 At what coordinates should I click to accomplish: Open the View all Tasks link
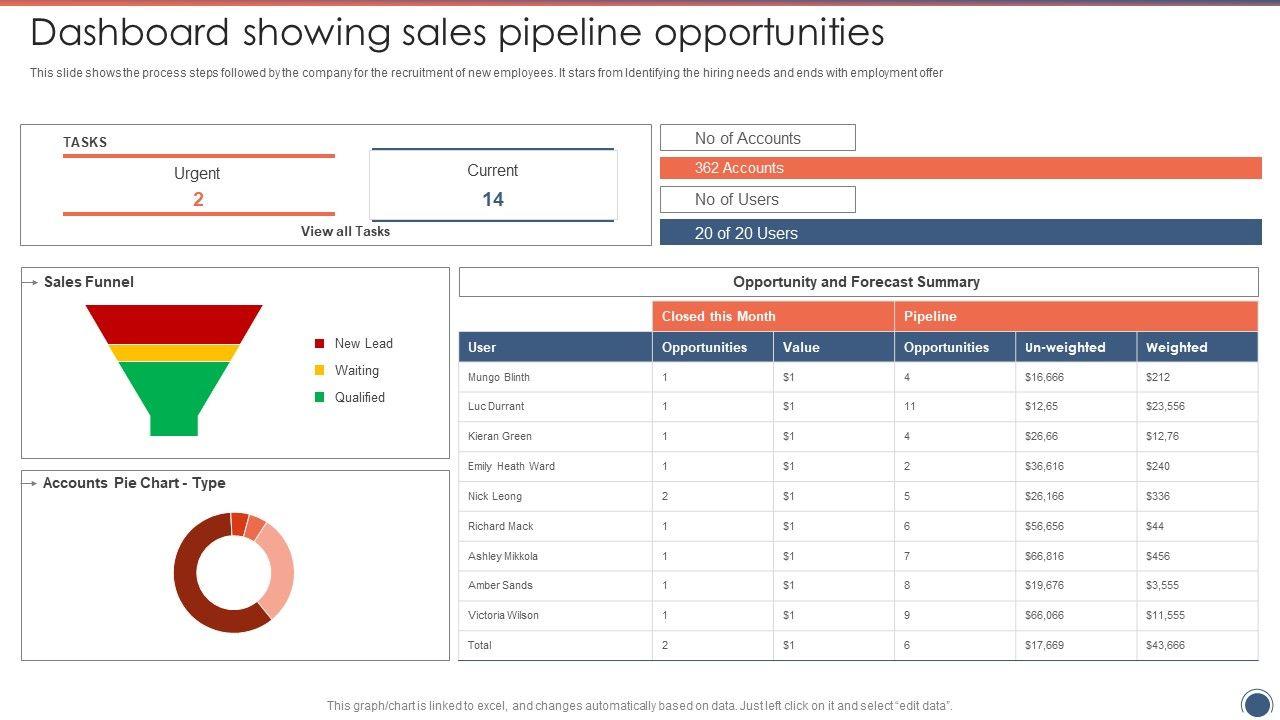345,231
